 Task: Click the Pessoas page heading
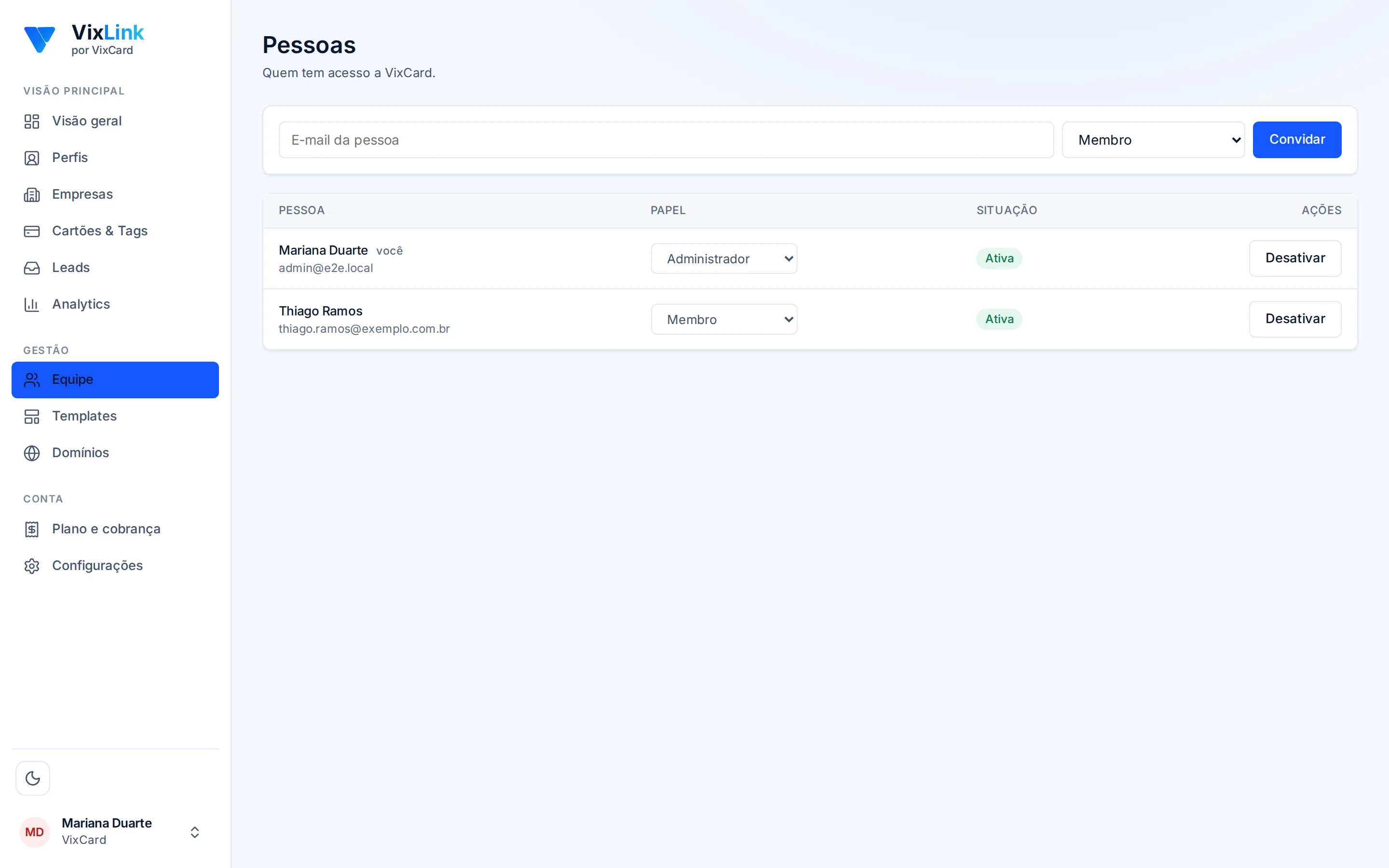[309, 45]
